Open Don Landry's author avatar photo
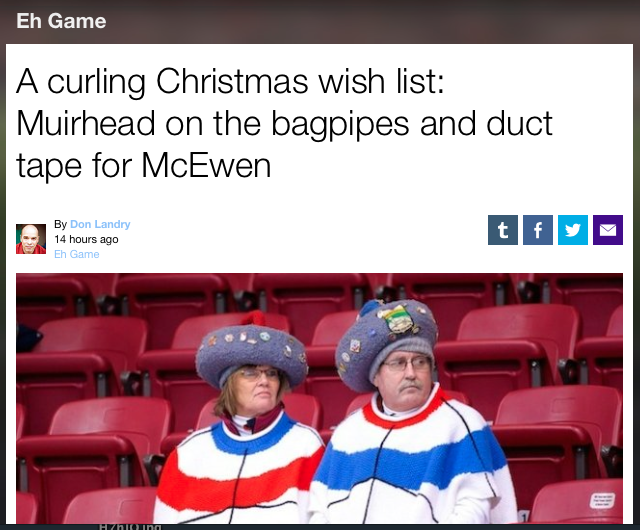 pos(31,239)
